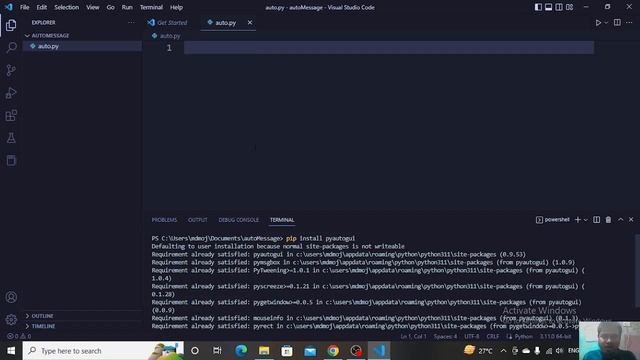
Task: Open the Help menu
Action: pyautogui.click(x=176, y=7)
